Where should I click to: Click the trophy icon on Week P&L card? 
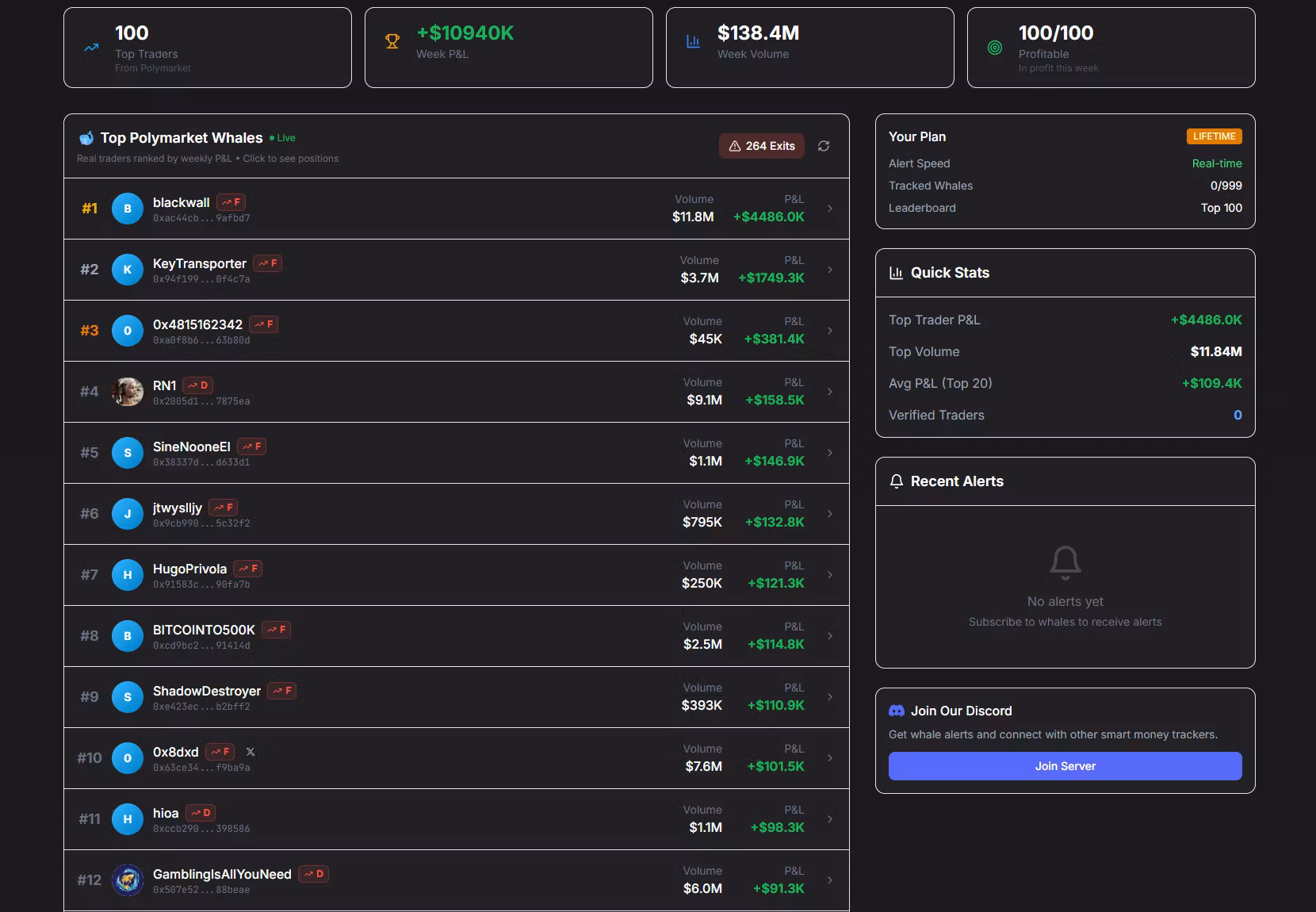pyautogui.click(x=392, y=41)
